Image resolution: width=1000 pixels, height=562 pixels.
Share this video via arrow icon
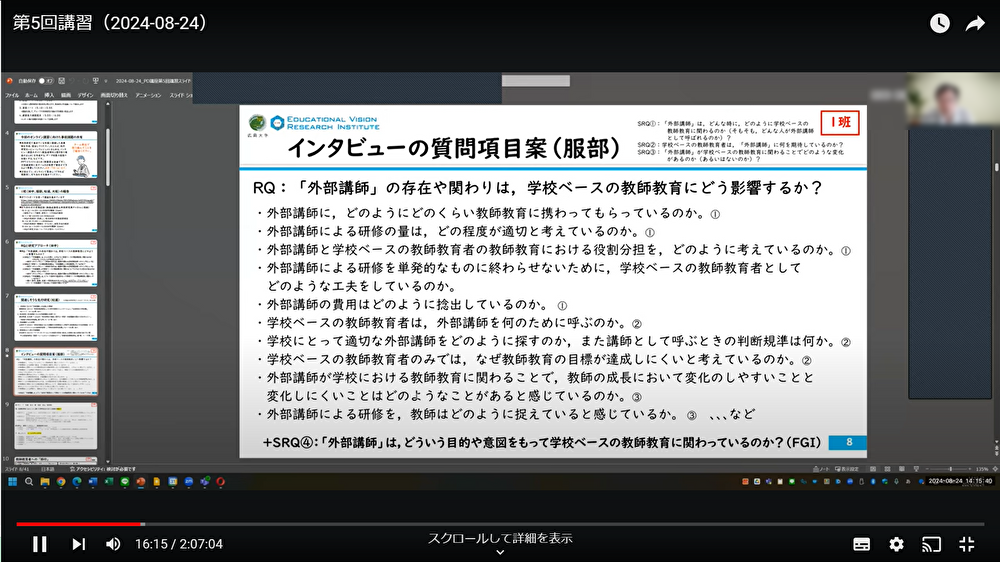pyautogui.click(x=975, y=24)
